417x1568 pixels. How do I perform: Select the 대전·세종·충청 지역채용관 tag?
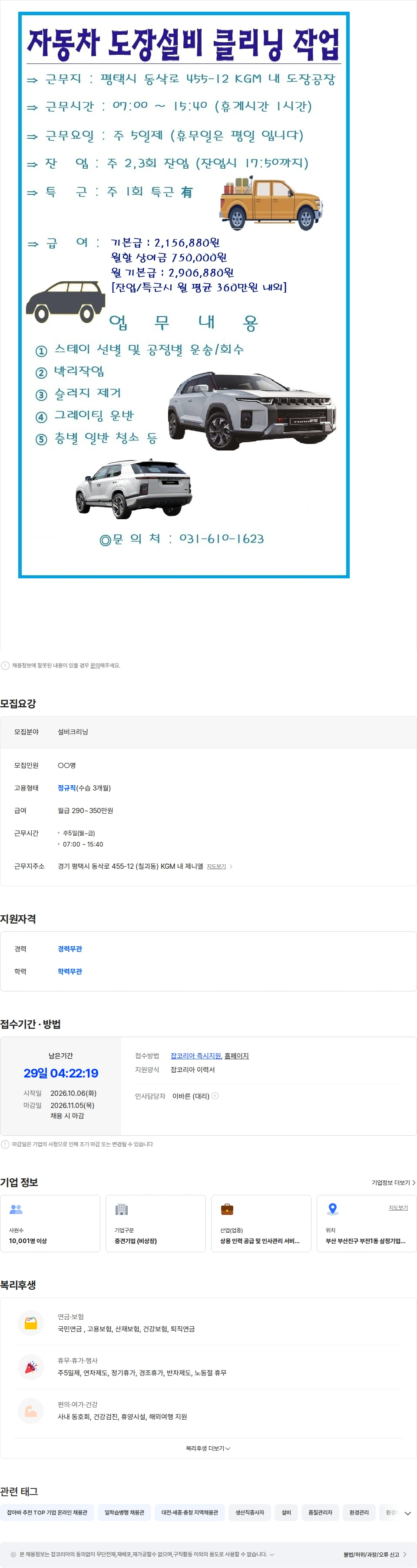coord(190,1512)
